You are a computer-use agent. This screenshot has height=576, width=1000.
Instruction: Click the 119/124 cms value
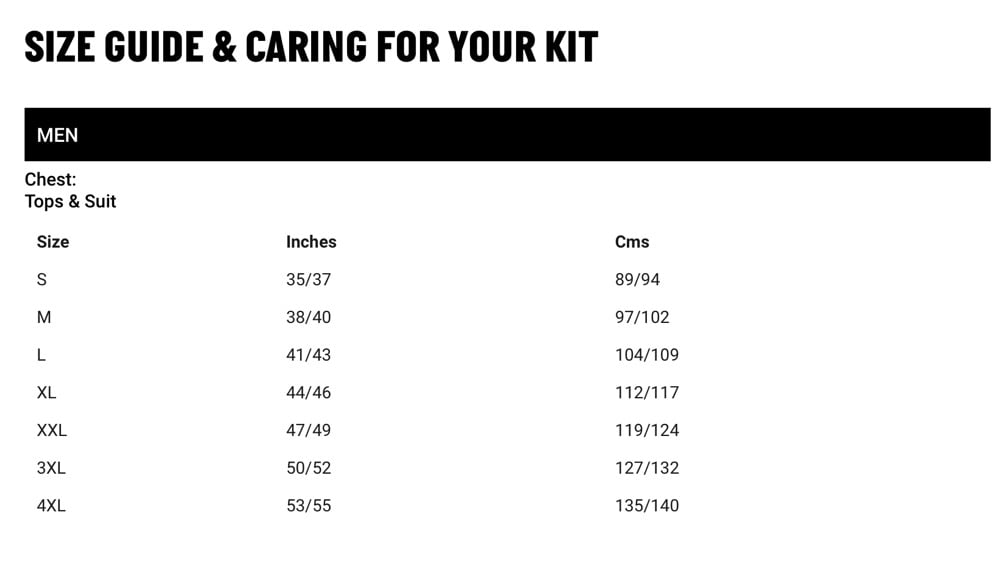click(x=647, y=430)
